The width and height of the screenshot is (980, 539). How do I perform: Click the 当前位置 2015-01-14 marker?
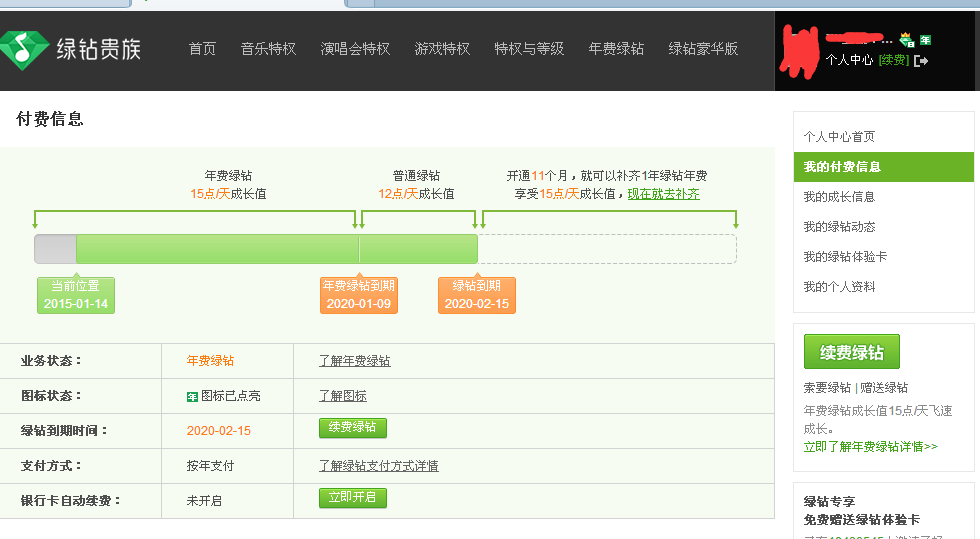[x=76, y=295]
